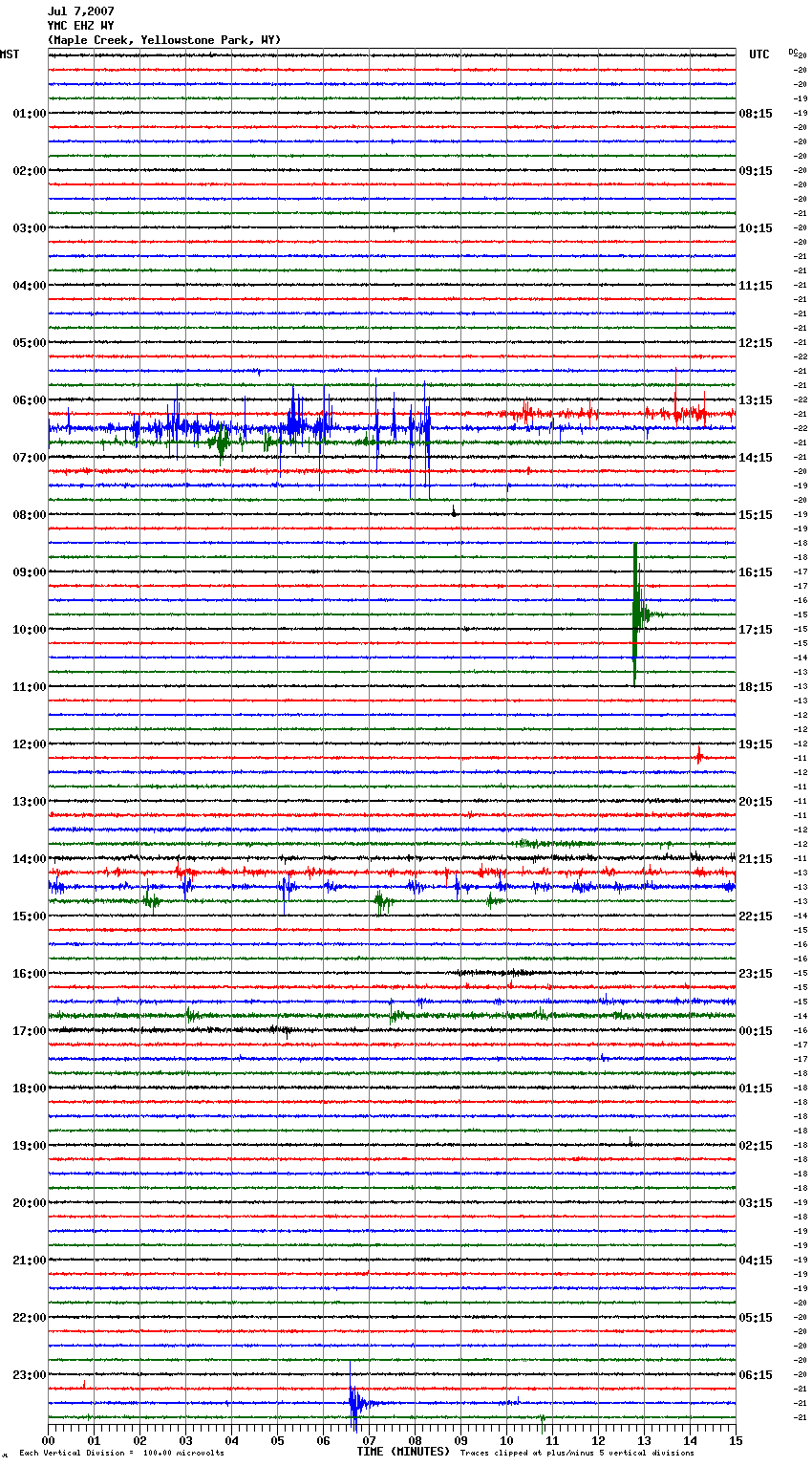Click the "22:00" MST time label
The height and width of the screenshot is (1466, 812).
point(30,1318)
